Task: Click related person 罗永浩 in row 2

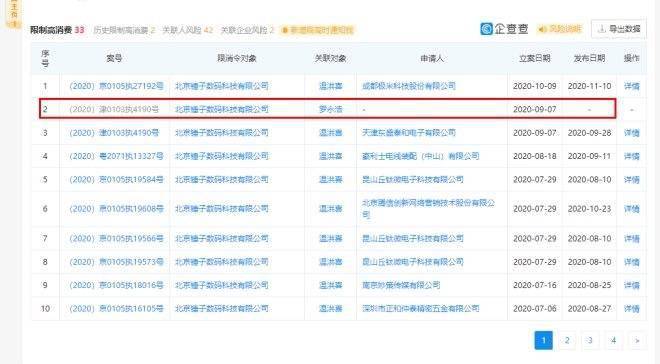Action: [330, 109]
